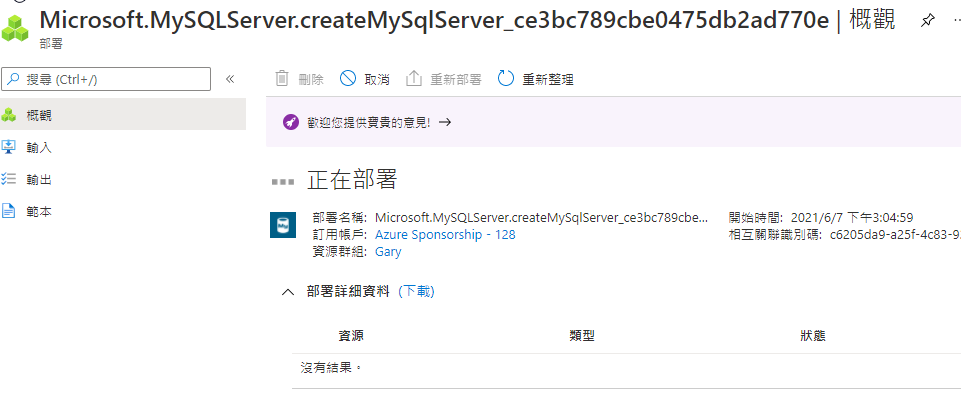This screenshot has height=408, width=961.
Task: Click the 重新部署 toolbar label
Action: tap(455, 80)
